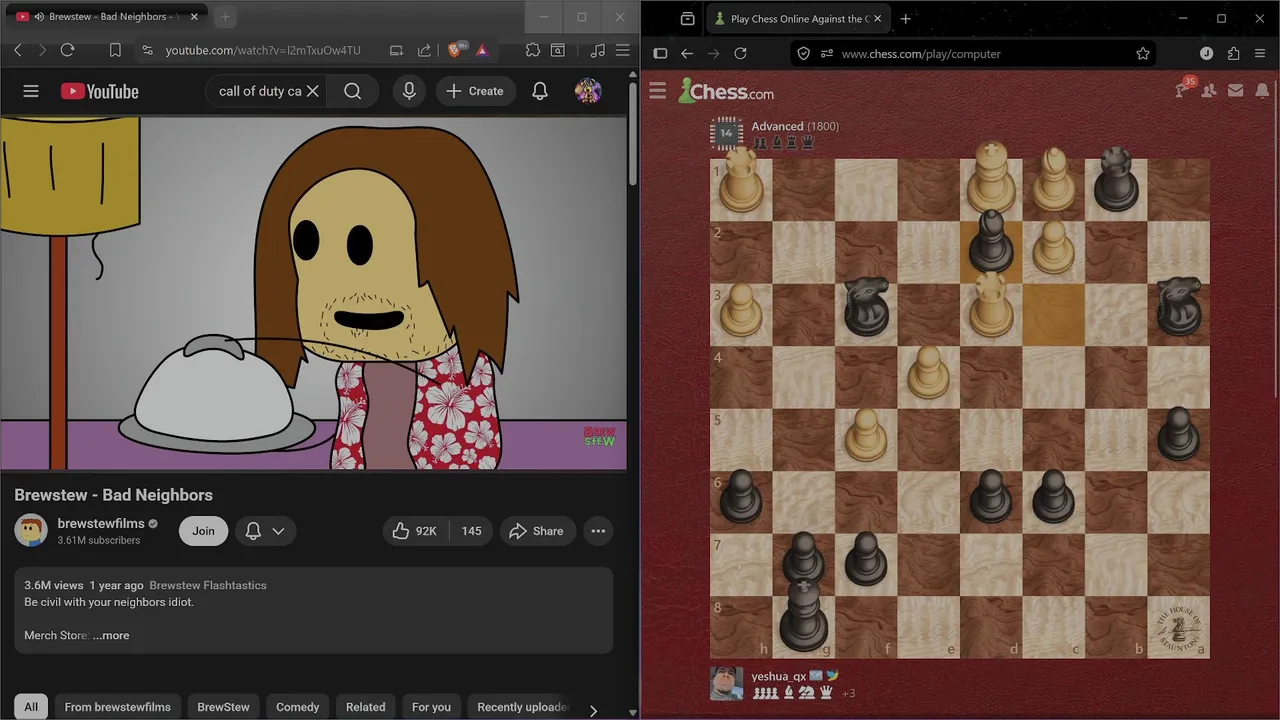
Task: Select the All filter chip
Action: pyautogui.click(x=31, y=707)
